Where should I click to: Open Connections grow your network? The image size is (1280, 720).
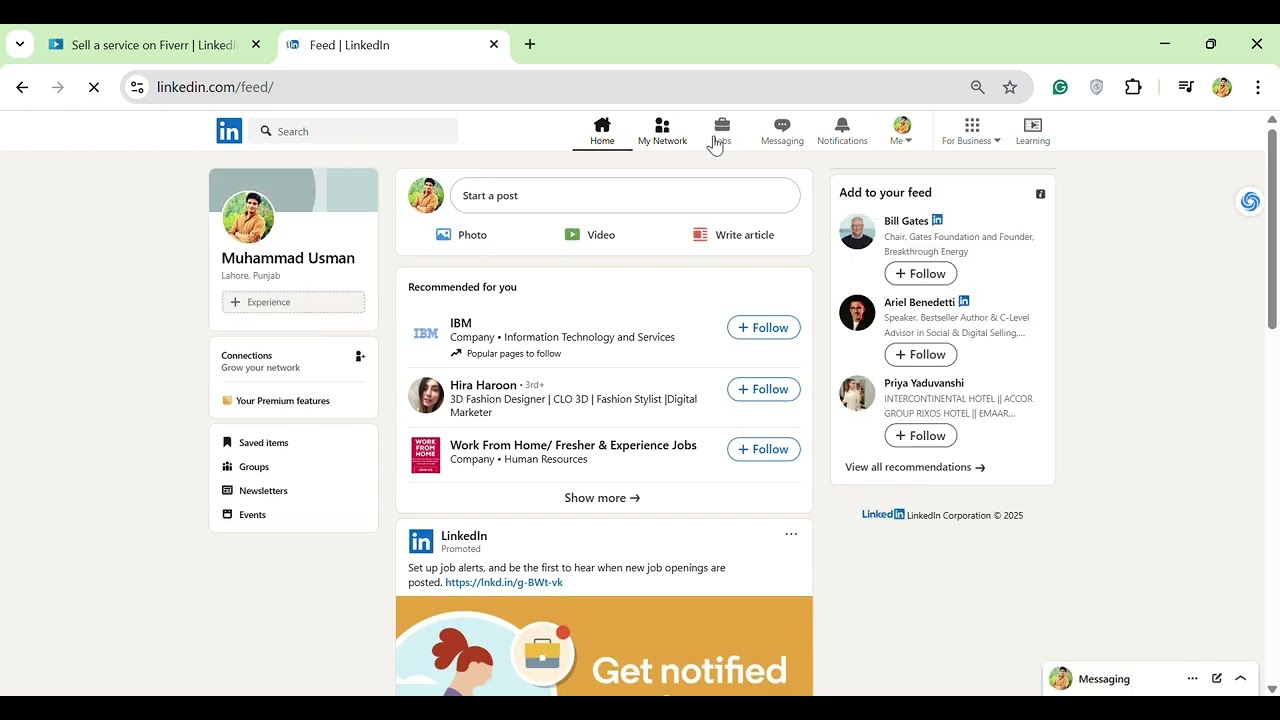pos(261,361)
